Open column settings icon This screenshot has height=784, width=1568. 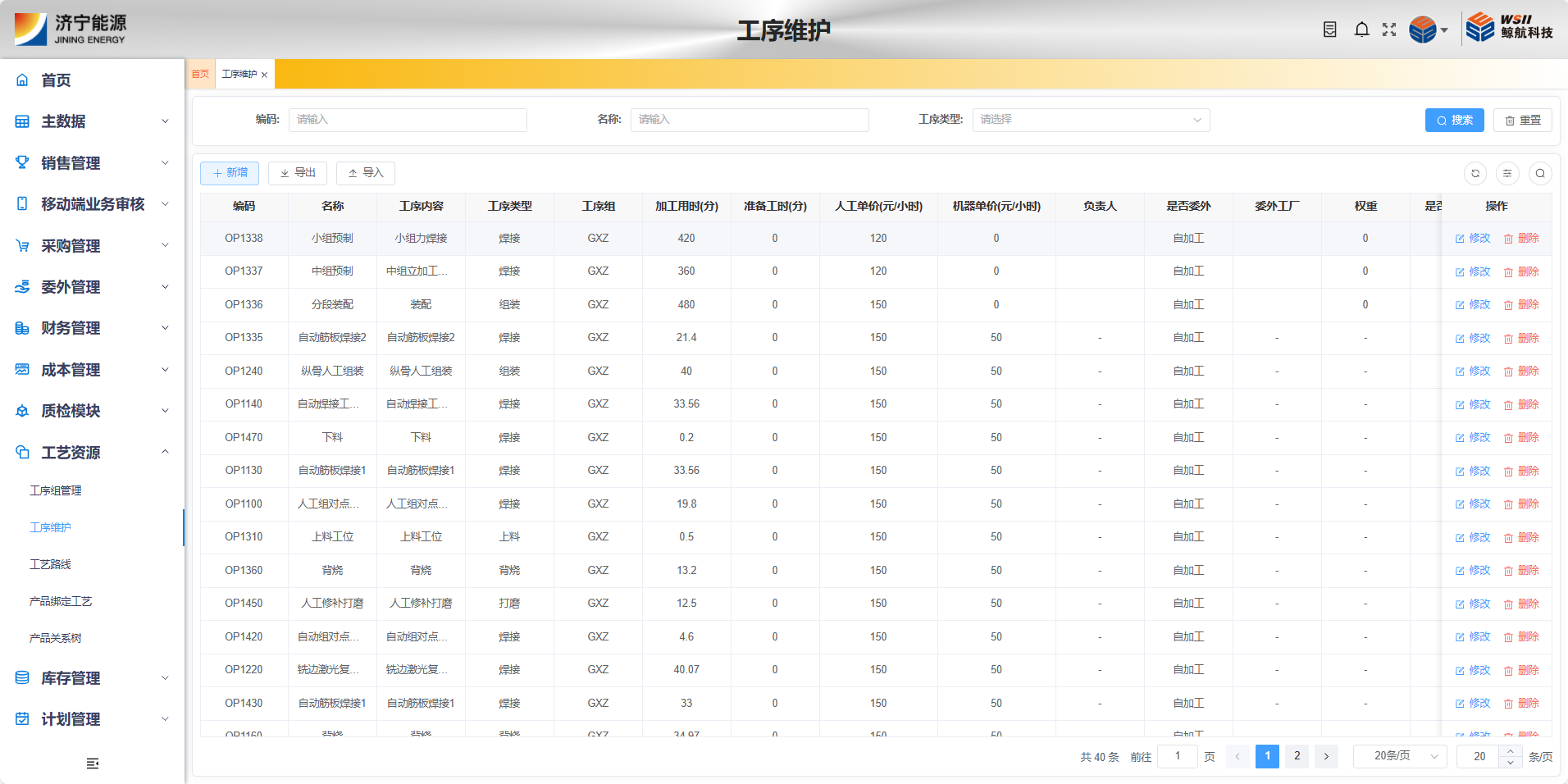1507,173
